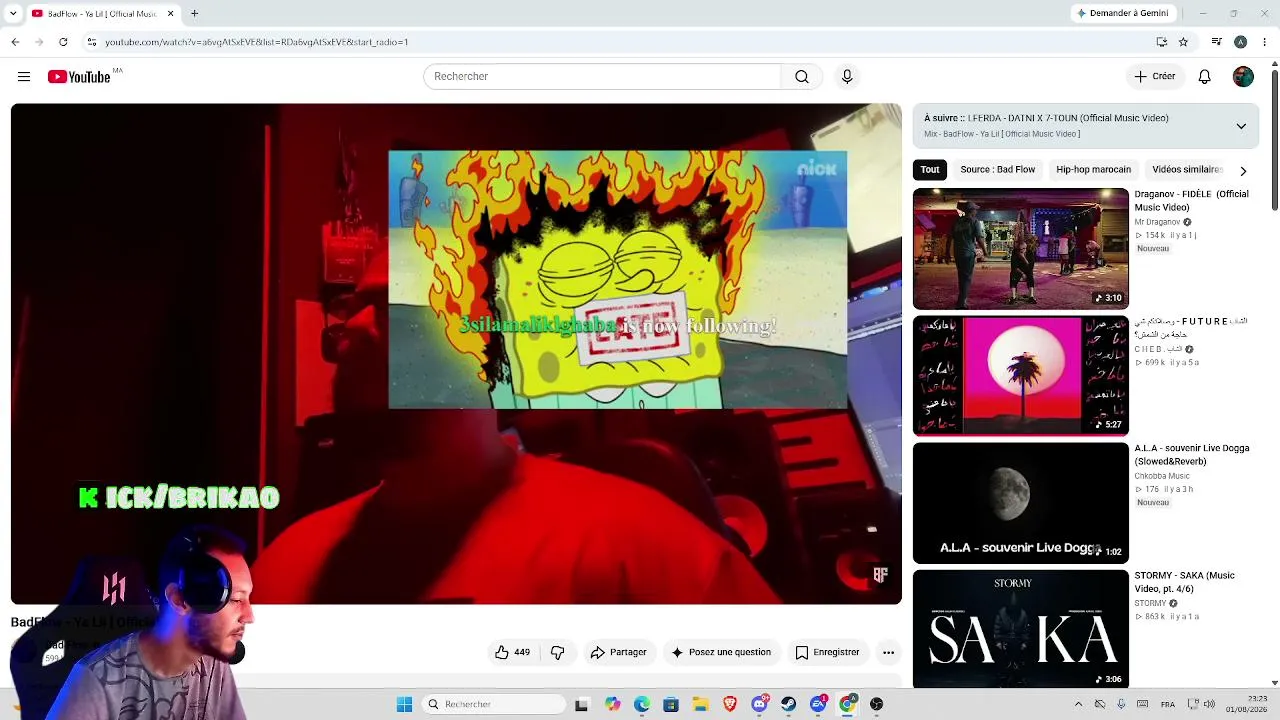Open Draganov FIDÈLE video thumbnail
Image resolution: width=1280 pixels, height=720 pixels.
pyautogui.click(x=1021, y=249)
